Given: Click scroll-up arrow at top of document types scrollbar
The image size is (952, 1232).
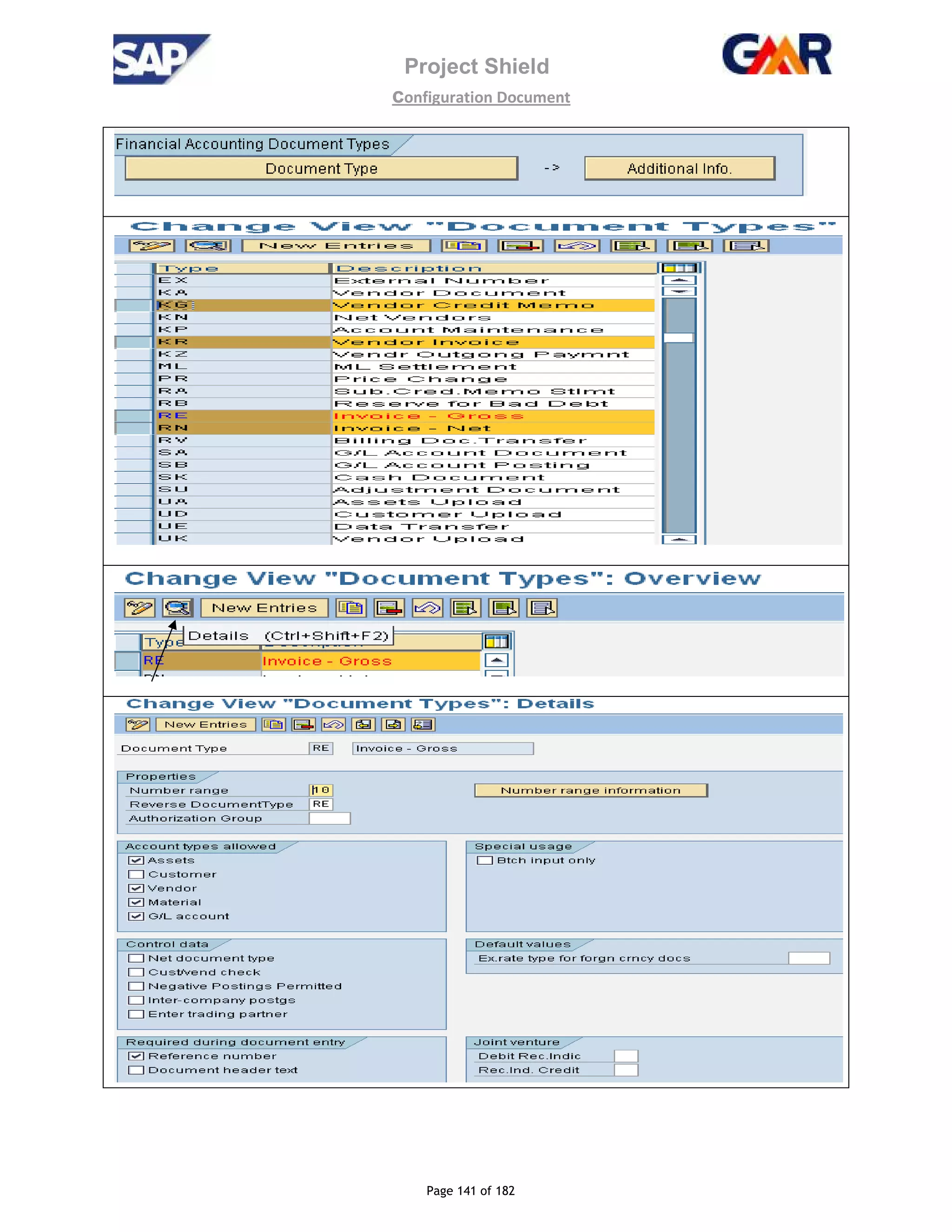Looking at the screenshot, I should tap(680, 280).
